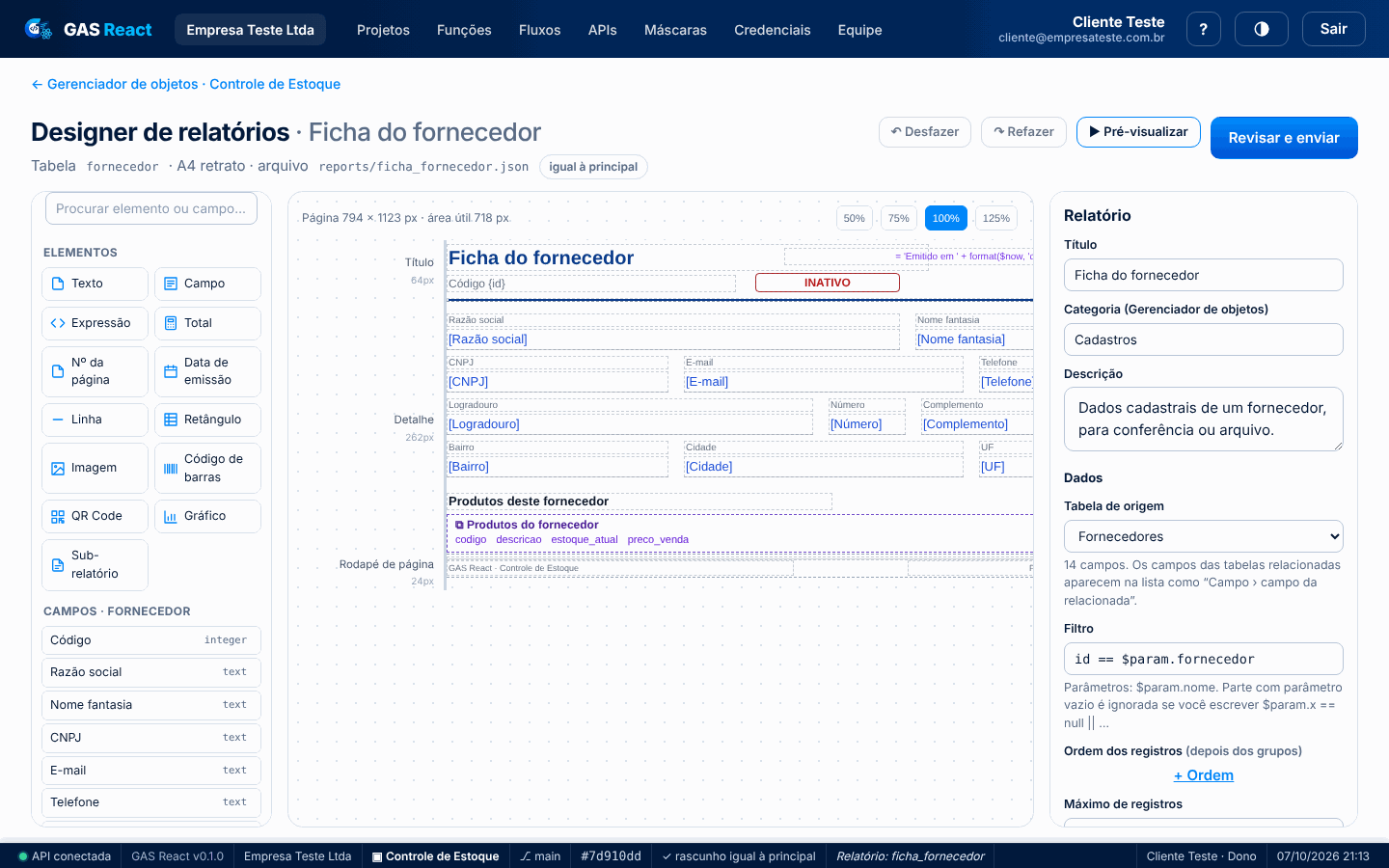Open the Projetos menu

(x=383, y=30)
